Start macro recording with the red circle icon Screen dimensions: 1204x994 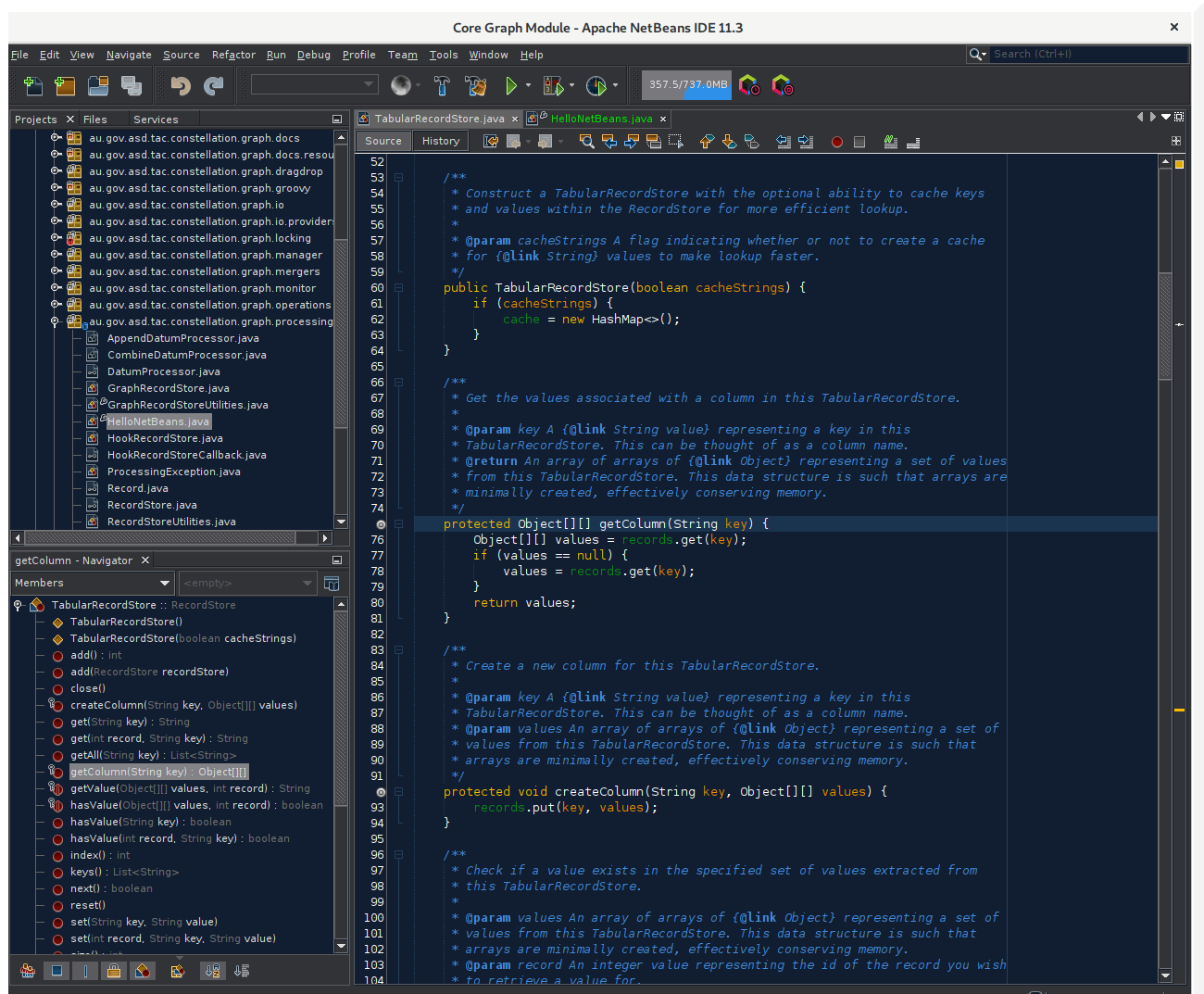(837, 142)
